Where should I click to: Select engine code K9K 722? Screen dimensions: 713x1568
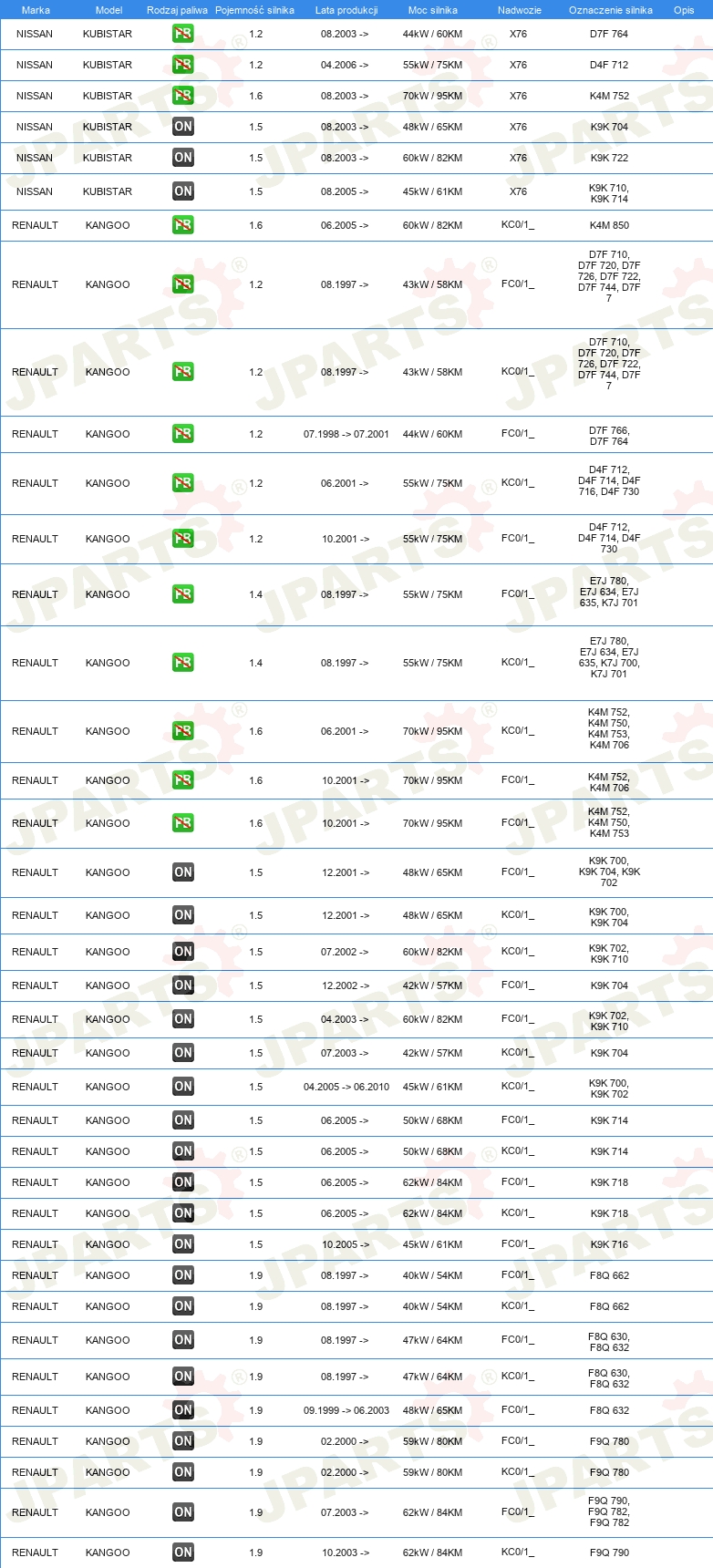click(x=609, y=158)
